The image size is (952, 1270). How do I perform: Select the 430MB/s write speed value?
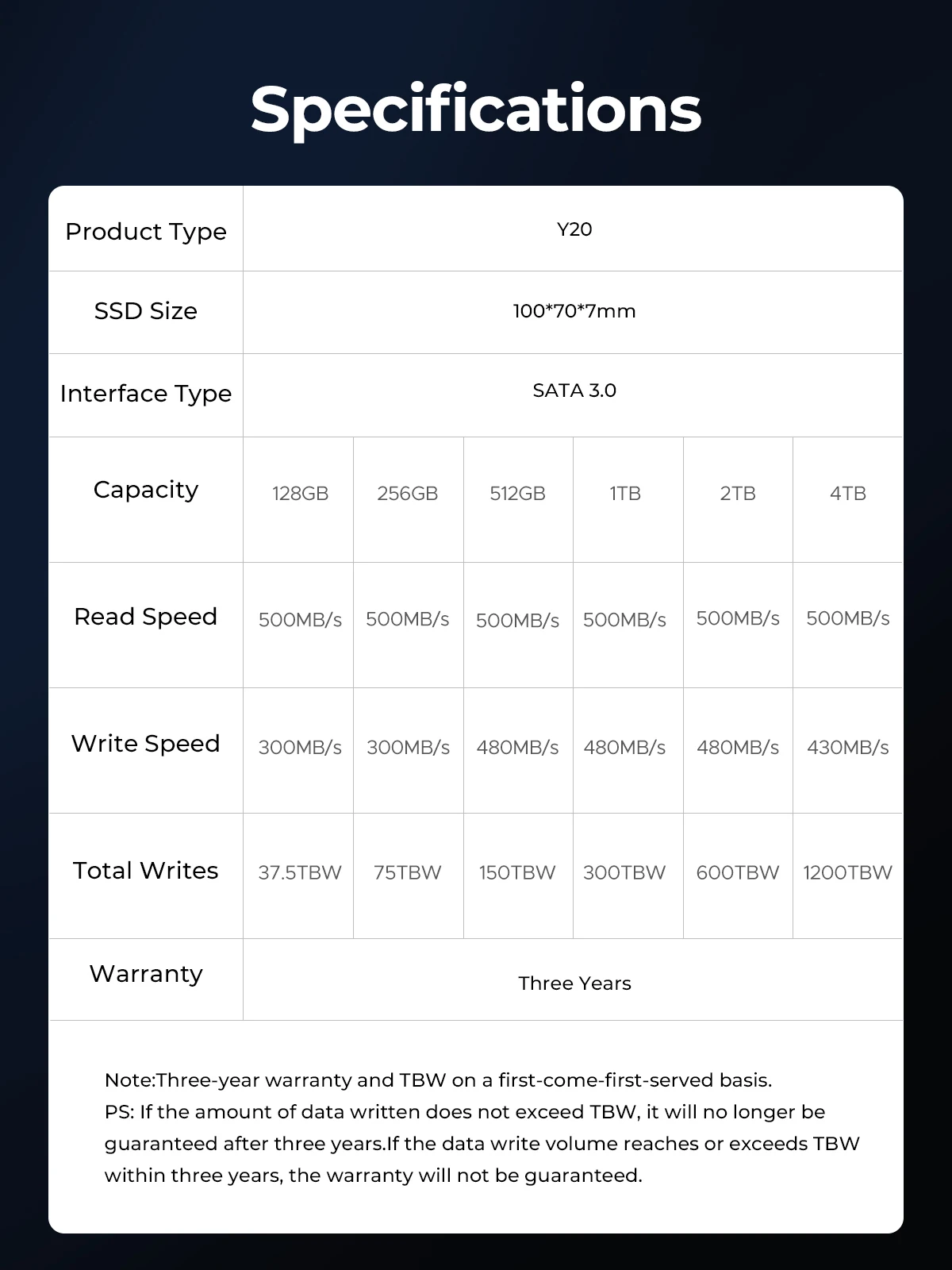pyautogui.click(x=847, y=748)
